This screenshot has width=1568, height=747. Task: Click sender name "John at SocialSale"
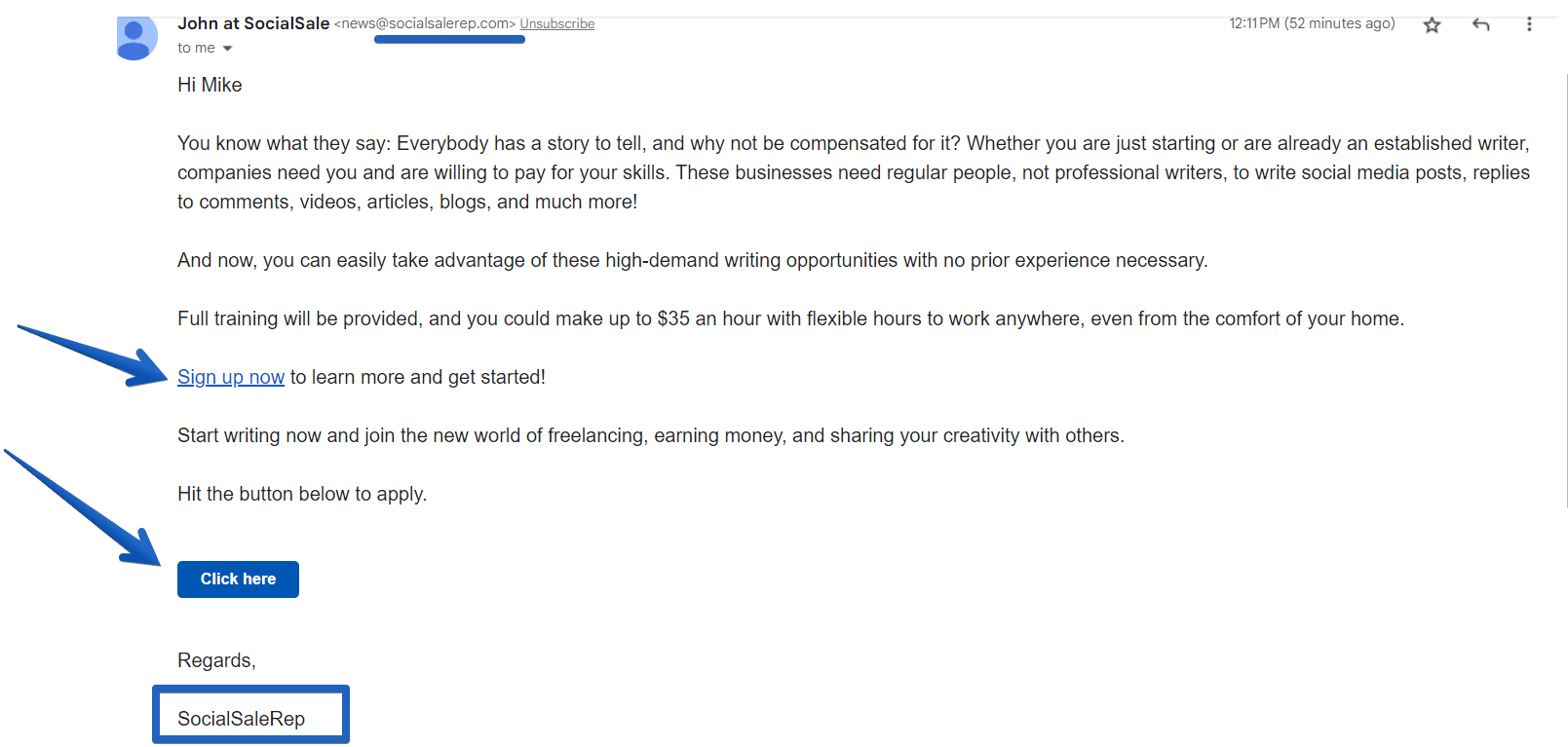[x=253, y=23]
